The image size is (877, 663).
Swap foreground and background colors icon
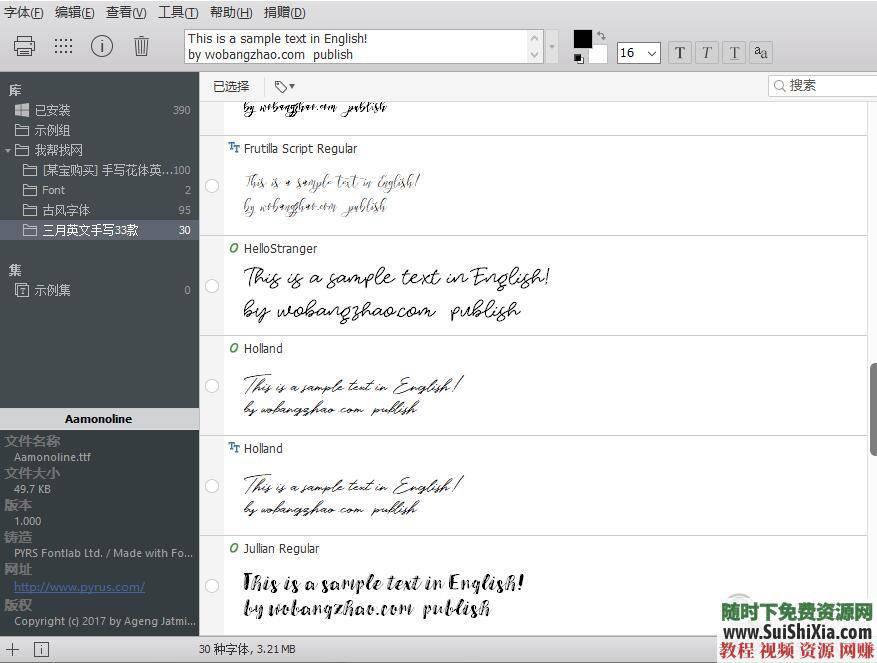(601, 35)
